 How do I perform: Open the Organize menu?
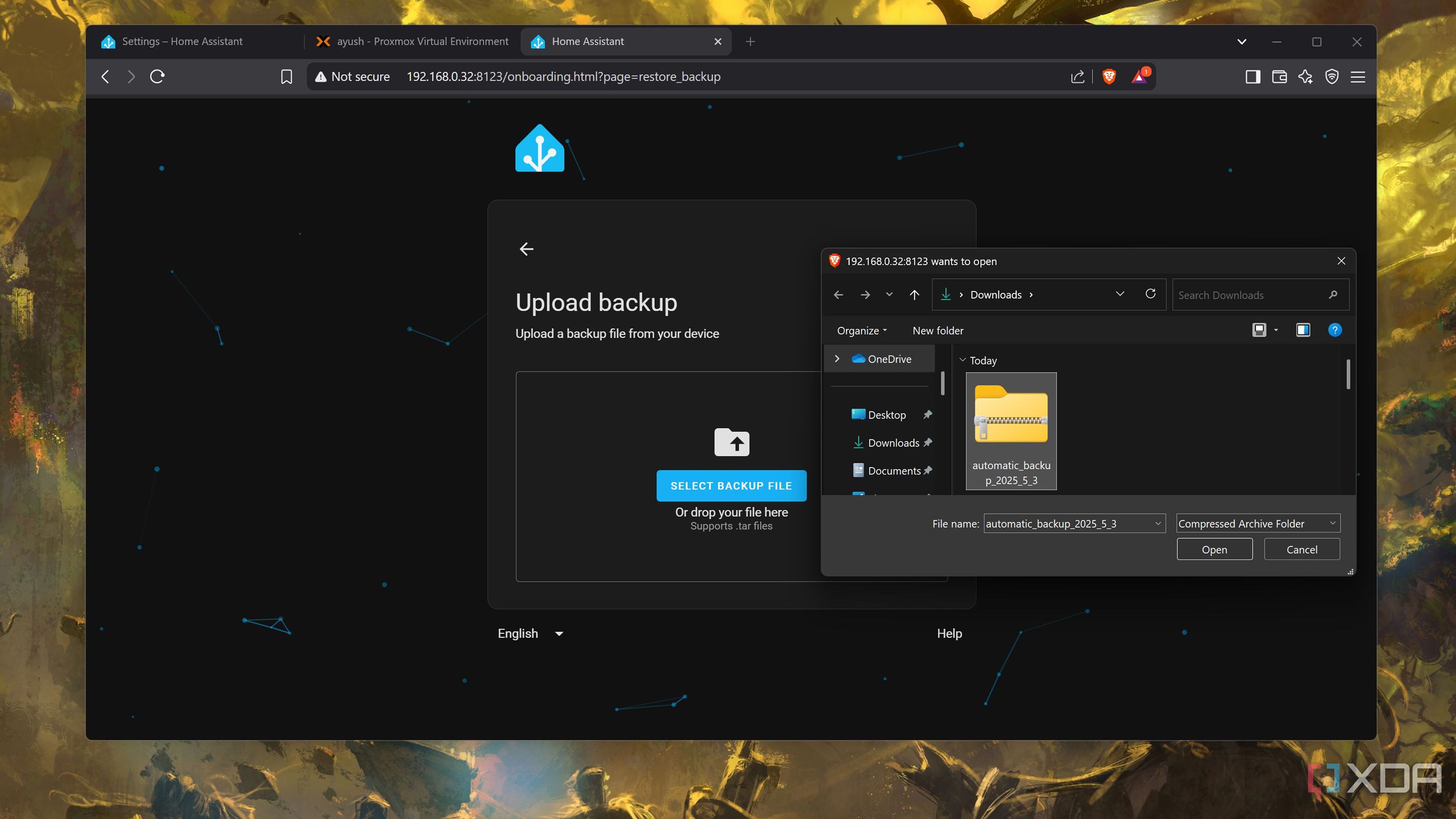point(861,331)
